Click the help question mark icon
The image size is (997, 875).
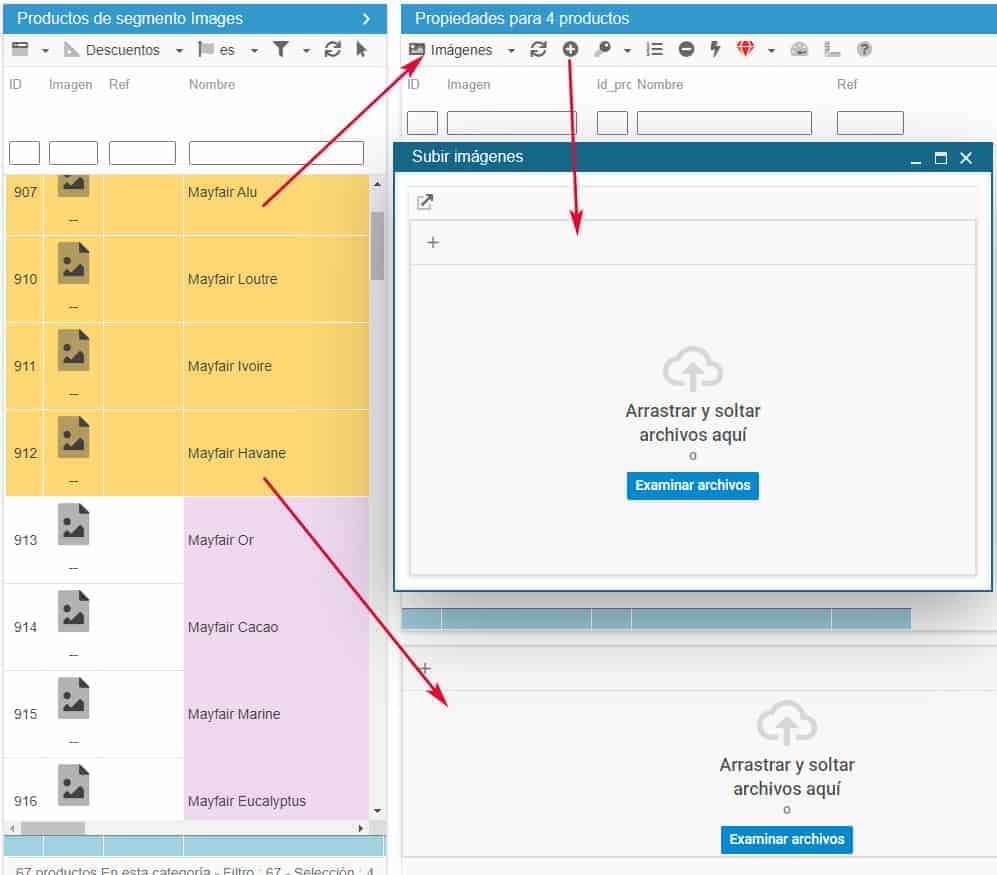[864, 49]
